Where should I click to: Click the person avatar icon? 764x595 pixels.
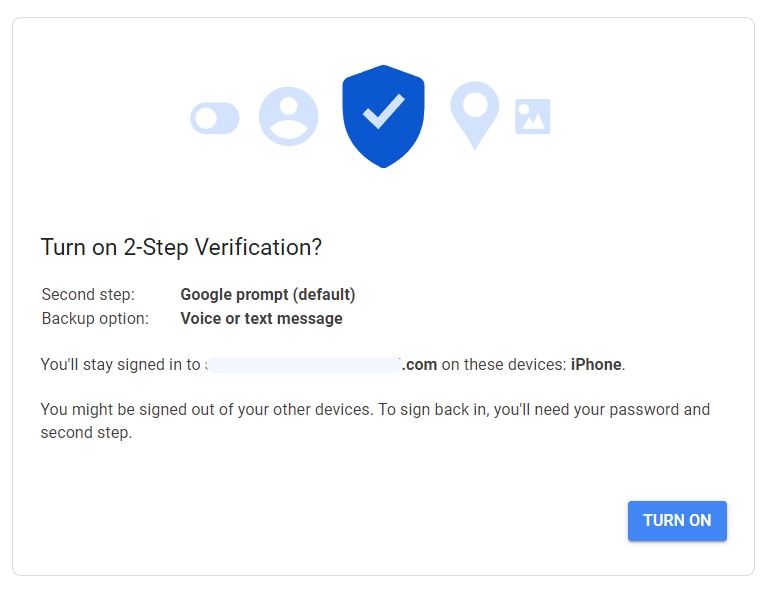pos(288,117)
